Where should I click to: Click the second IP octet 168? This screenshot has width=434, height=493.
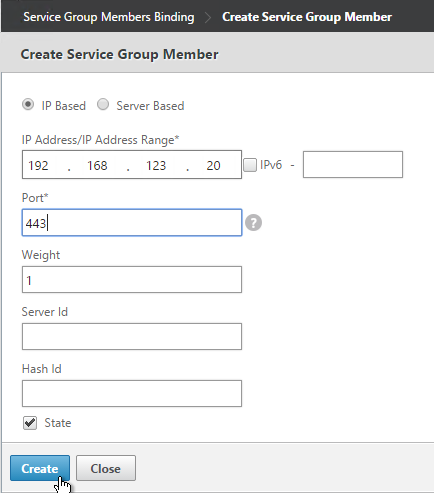coord(97,165)
